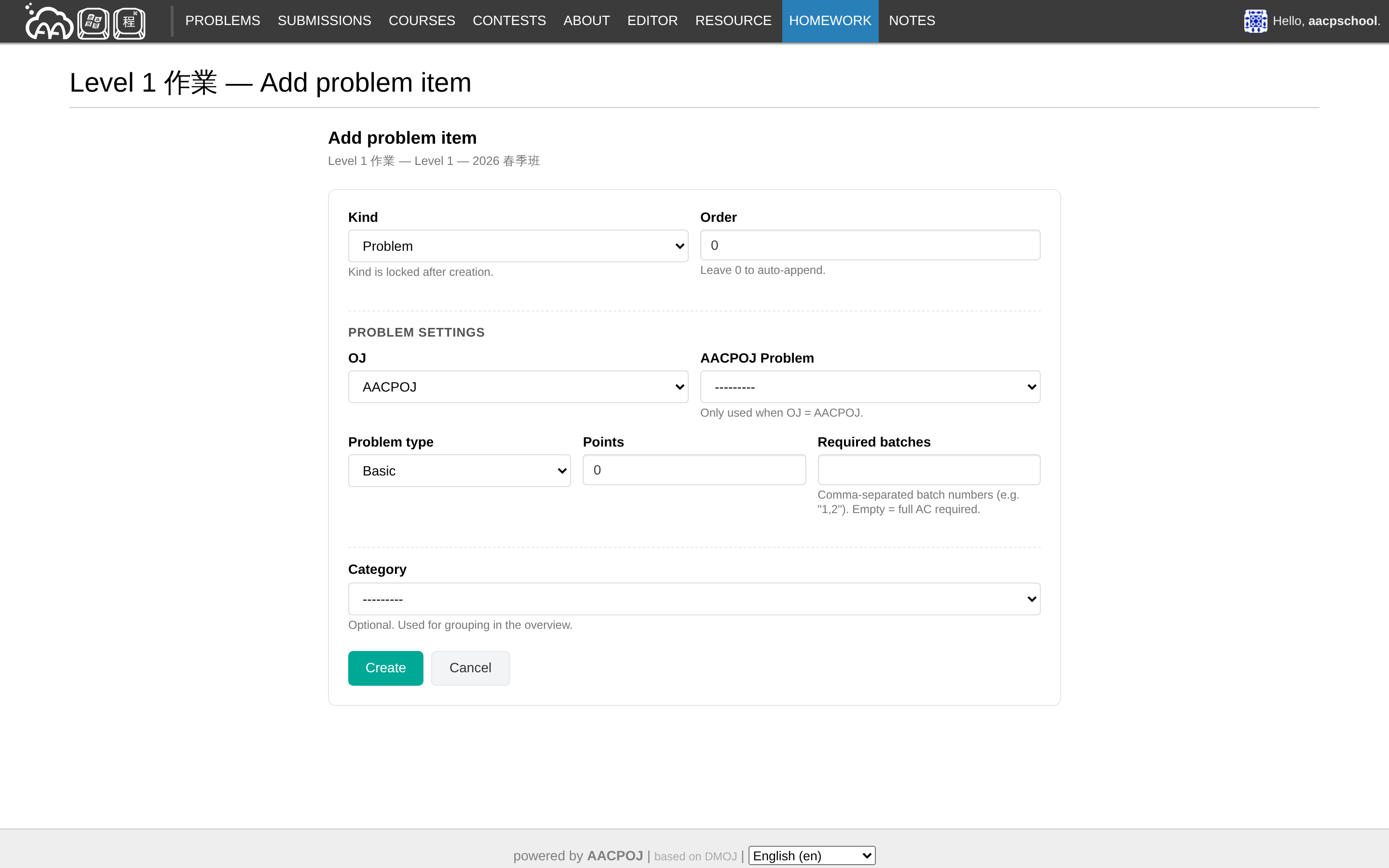Click the first keycap logo icon
Viewport: 1389px width, 868px height.
pyautogui.click(x=93, y=23)
